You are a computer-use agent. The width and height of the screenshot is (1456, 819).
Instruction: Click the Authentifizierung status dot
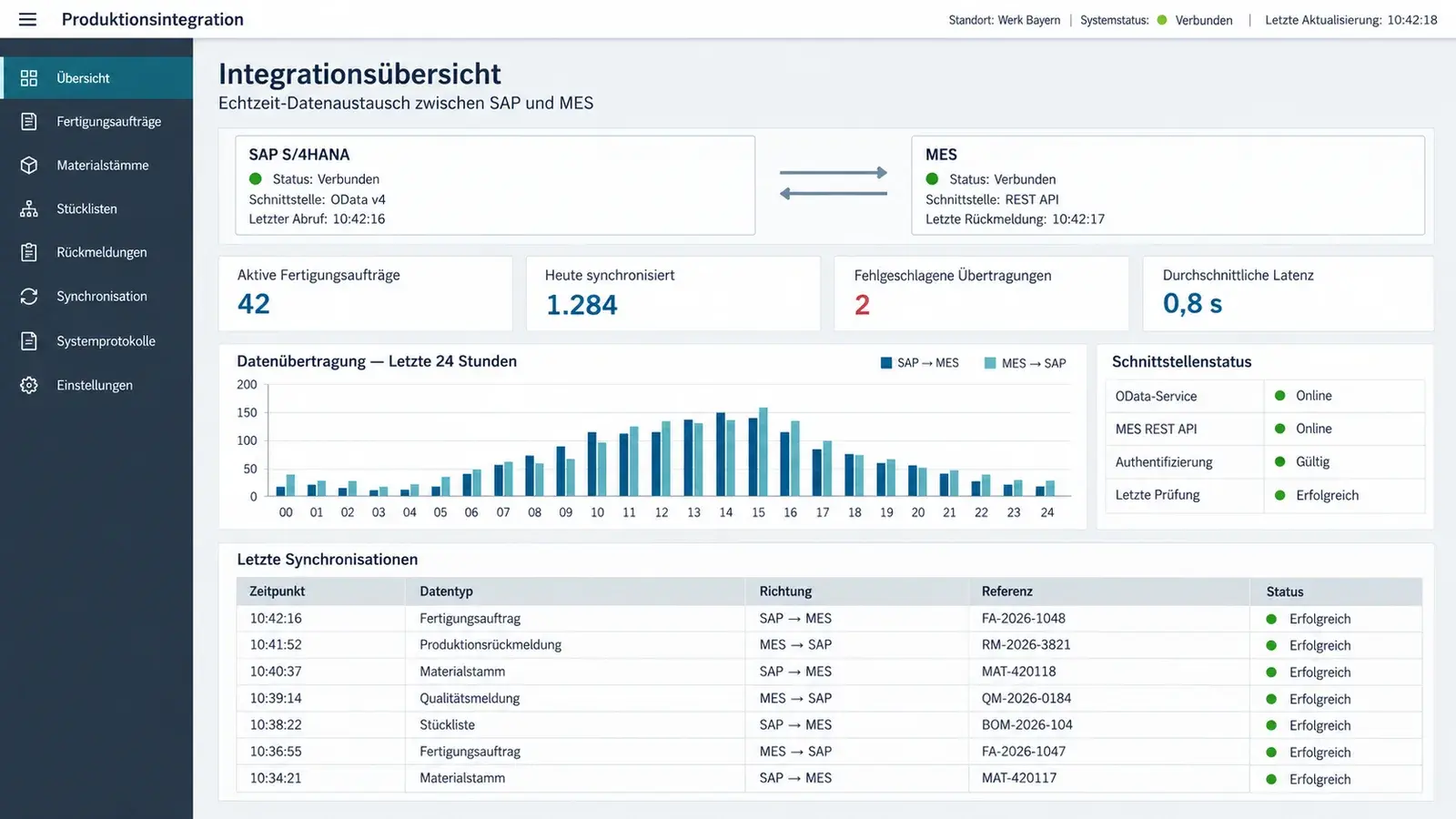1279,461
